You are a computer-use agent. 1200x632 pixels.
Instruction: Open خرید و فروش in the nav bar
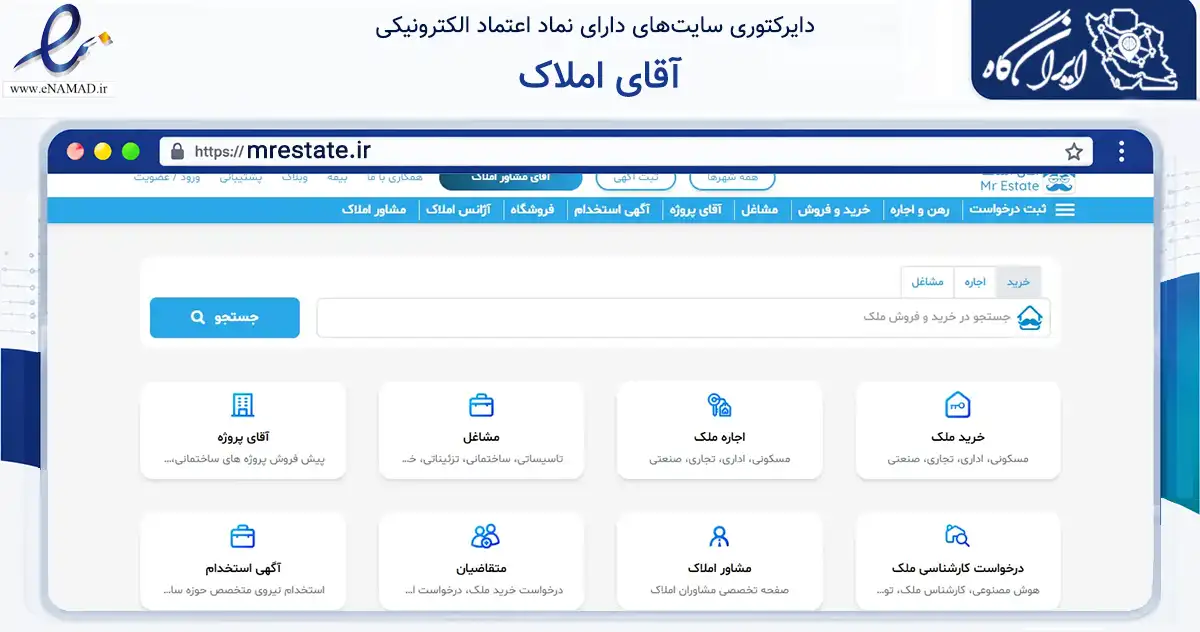[x=834, y=210]
